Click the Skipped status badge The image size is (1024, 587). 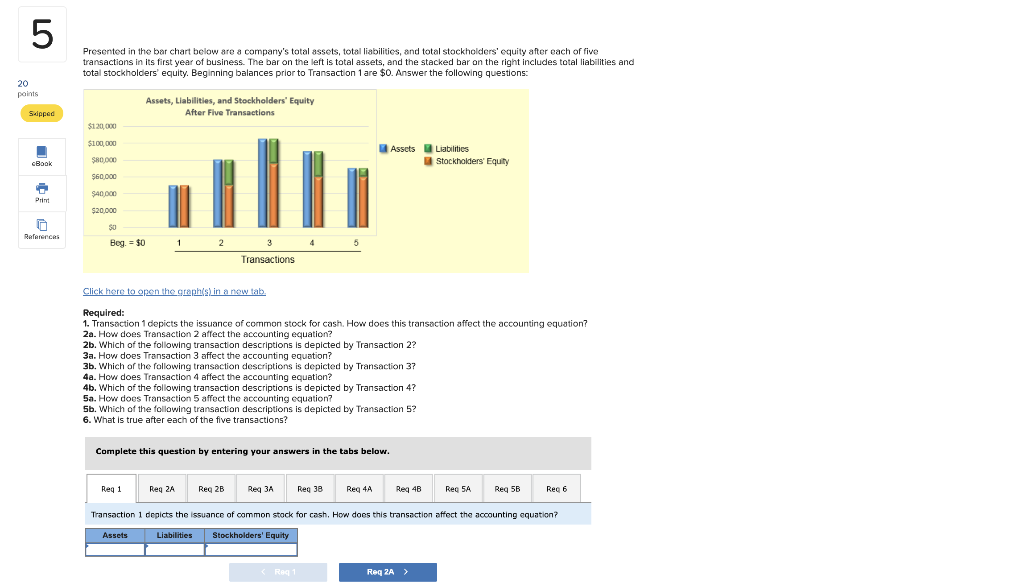click(x=41, y=113)
